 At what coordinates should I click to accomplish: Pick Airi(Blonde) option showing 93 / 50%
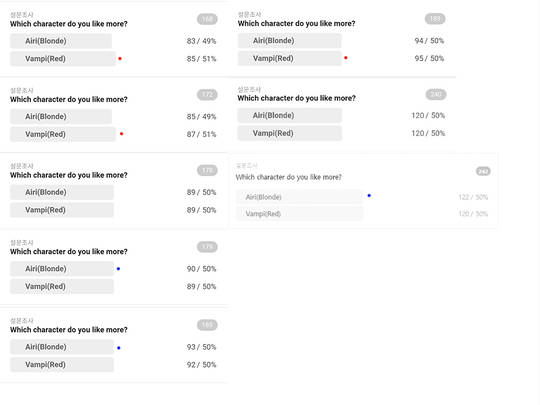pyautogui.click(x=62, y=347)
